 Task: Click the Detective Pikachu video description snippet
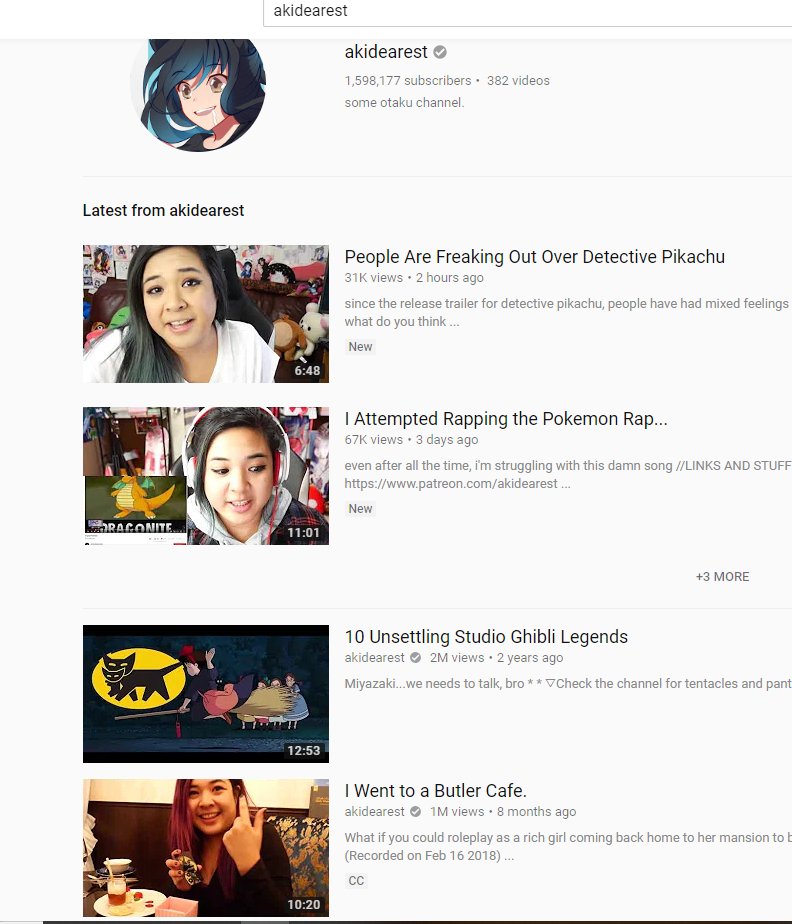566,312
